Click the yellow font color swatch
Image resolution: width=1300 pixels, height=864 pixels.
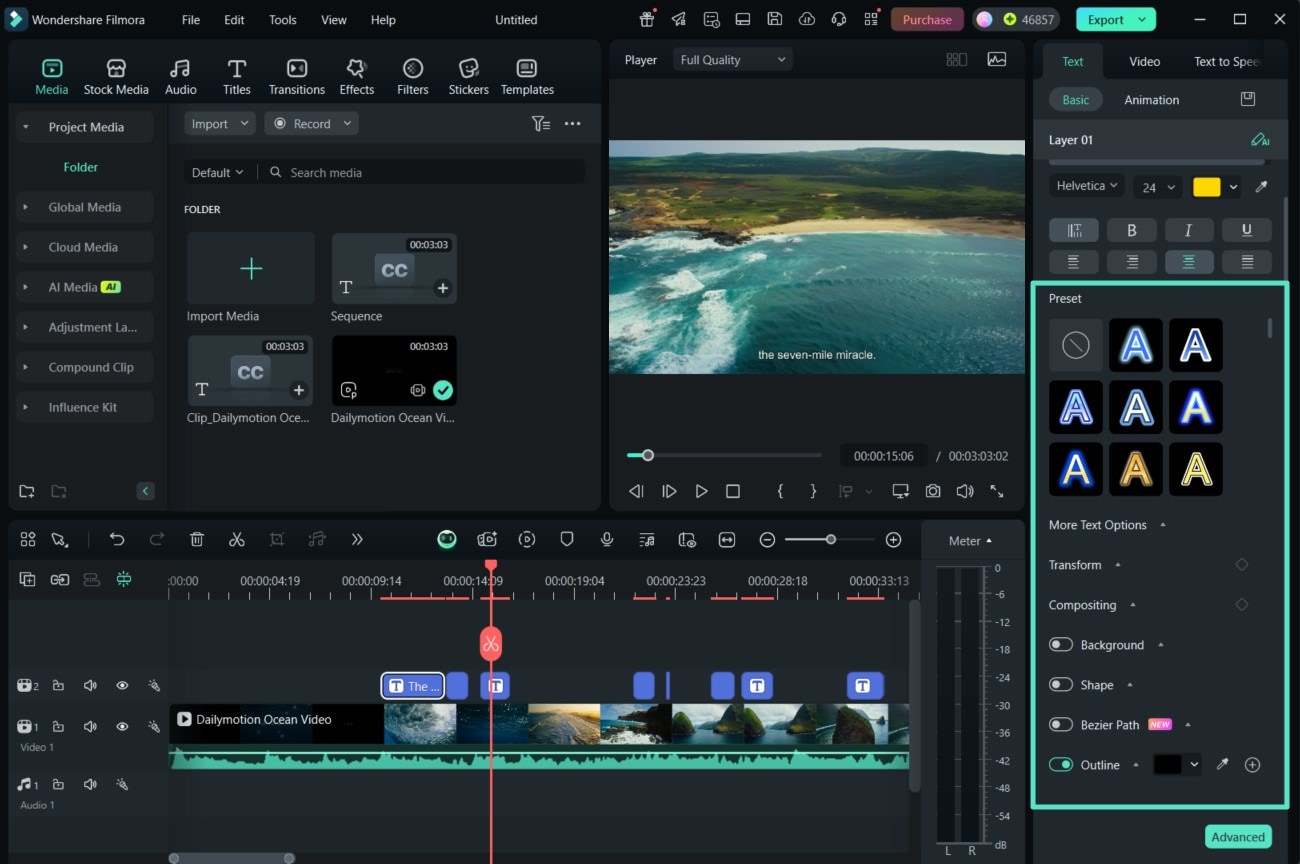pyautogui.click(x=1207, y=187)
